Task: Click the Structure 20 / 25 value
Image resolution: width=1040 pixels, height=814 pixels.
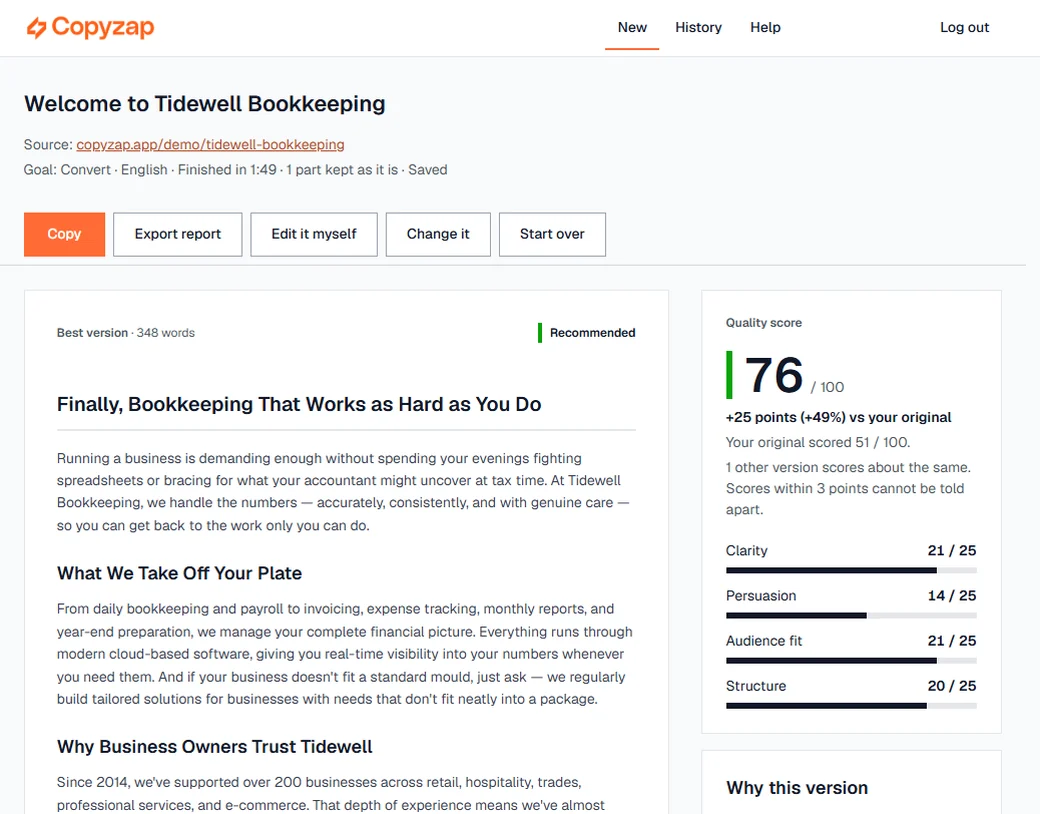Action: (952, 686)
